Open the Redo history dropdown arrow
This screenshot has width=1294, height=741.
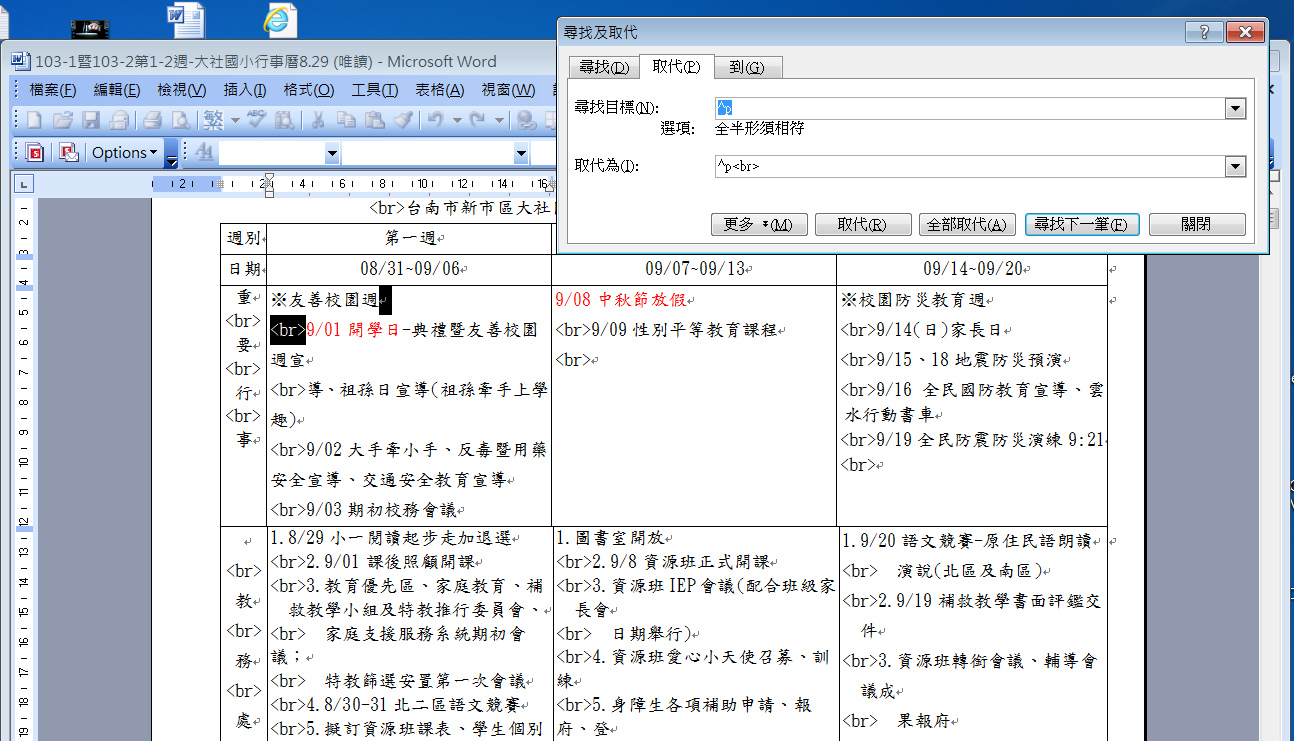coord(498,121)
